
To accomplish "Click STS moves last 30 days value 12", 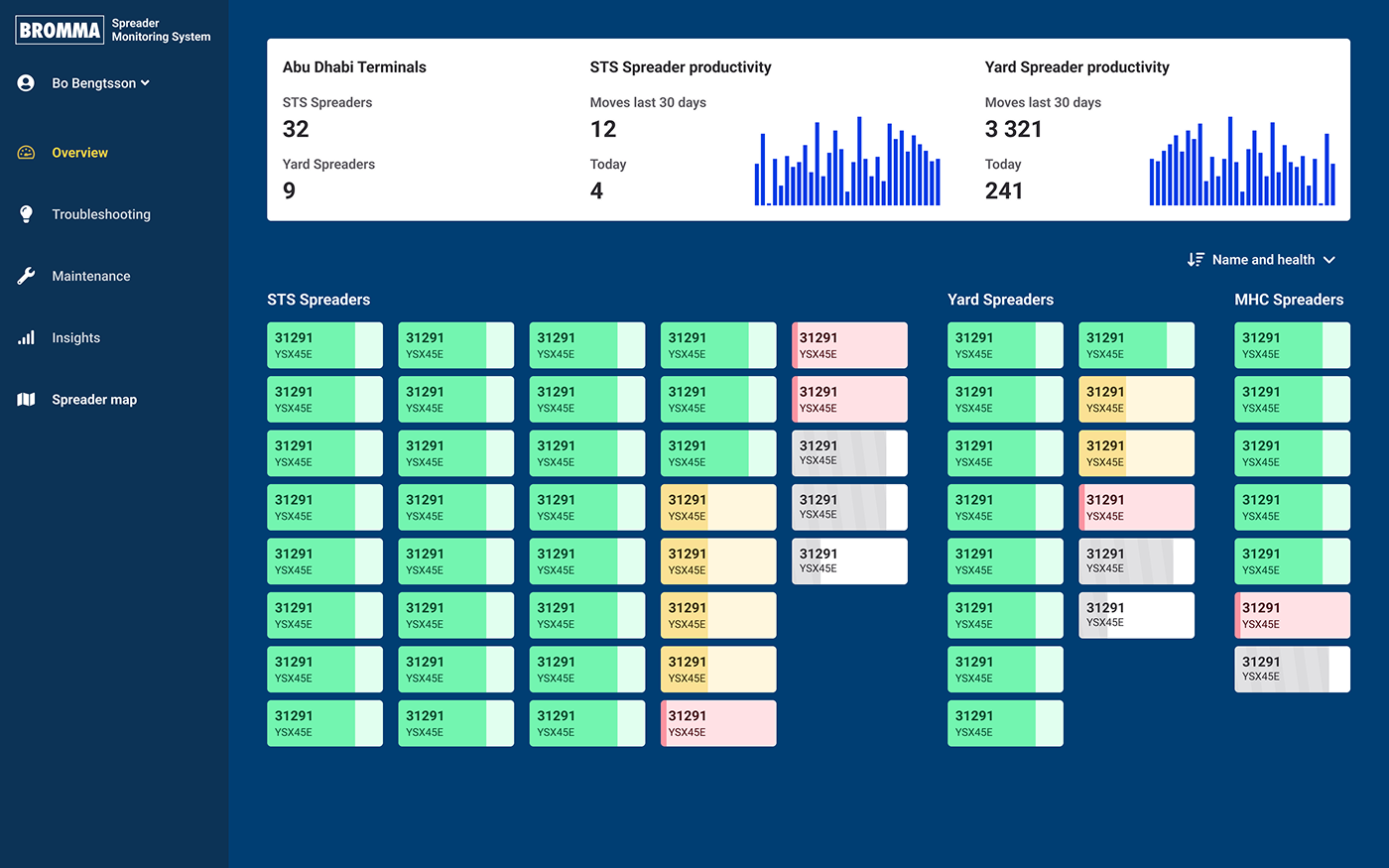I will 603,129.
